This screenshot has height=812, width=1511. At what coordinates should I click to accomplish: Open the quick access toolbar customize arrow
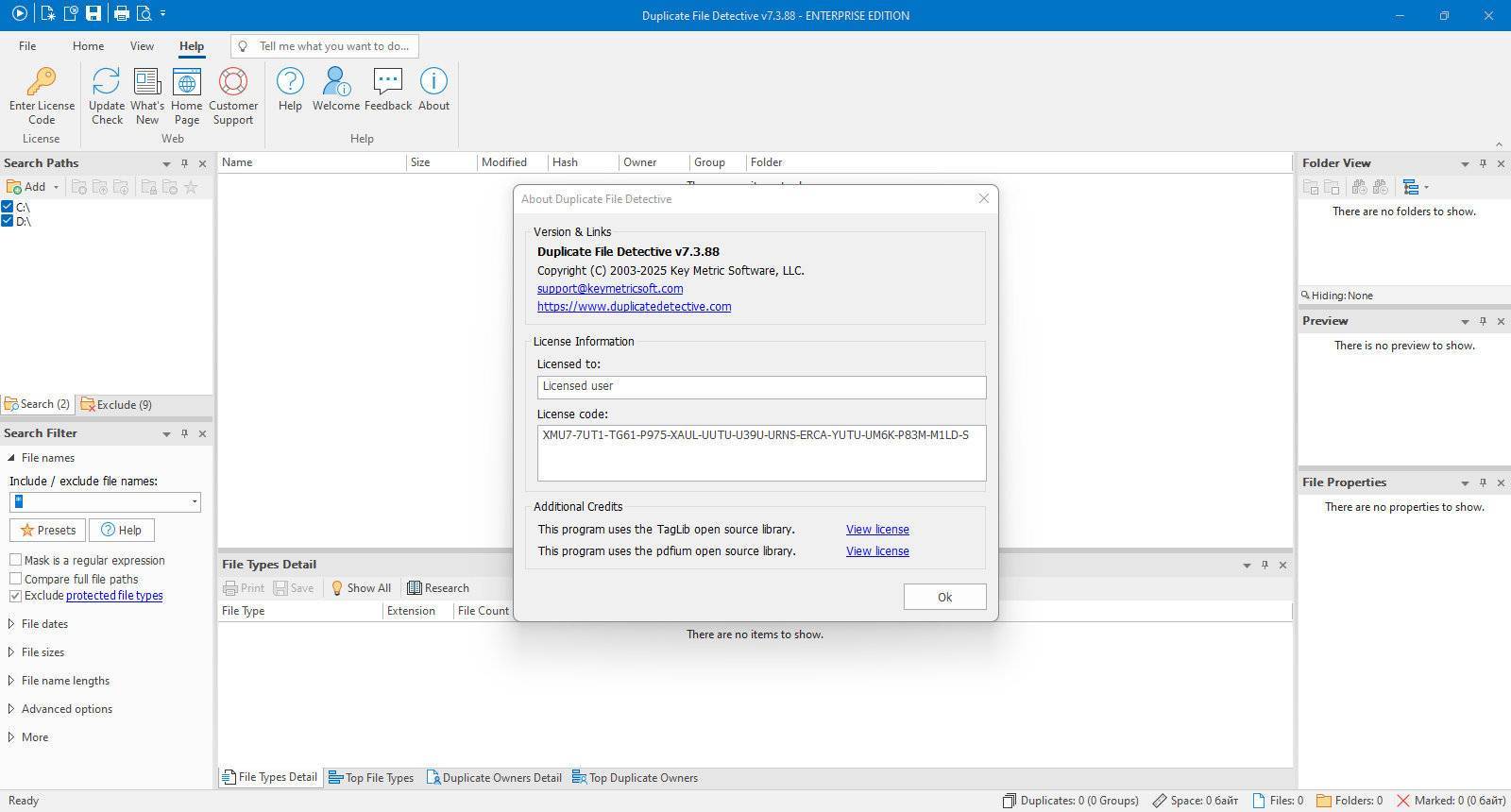(163, 14)
